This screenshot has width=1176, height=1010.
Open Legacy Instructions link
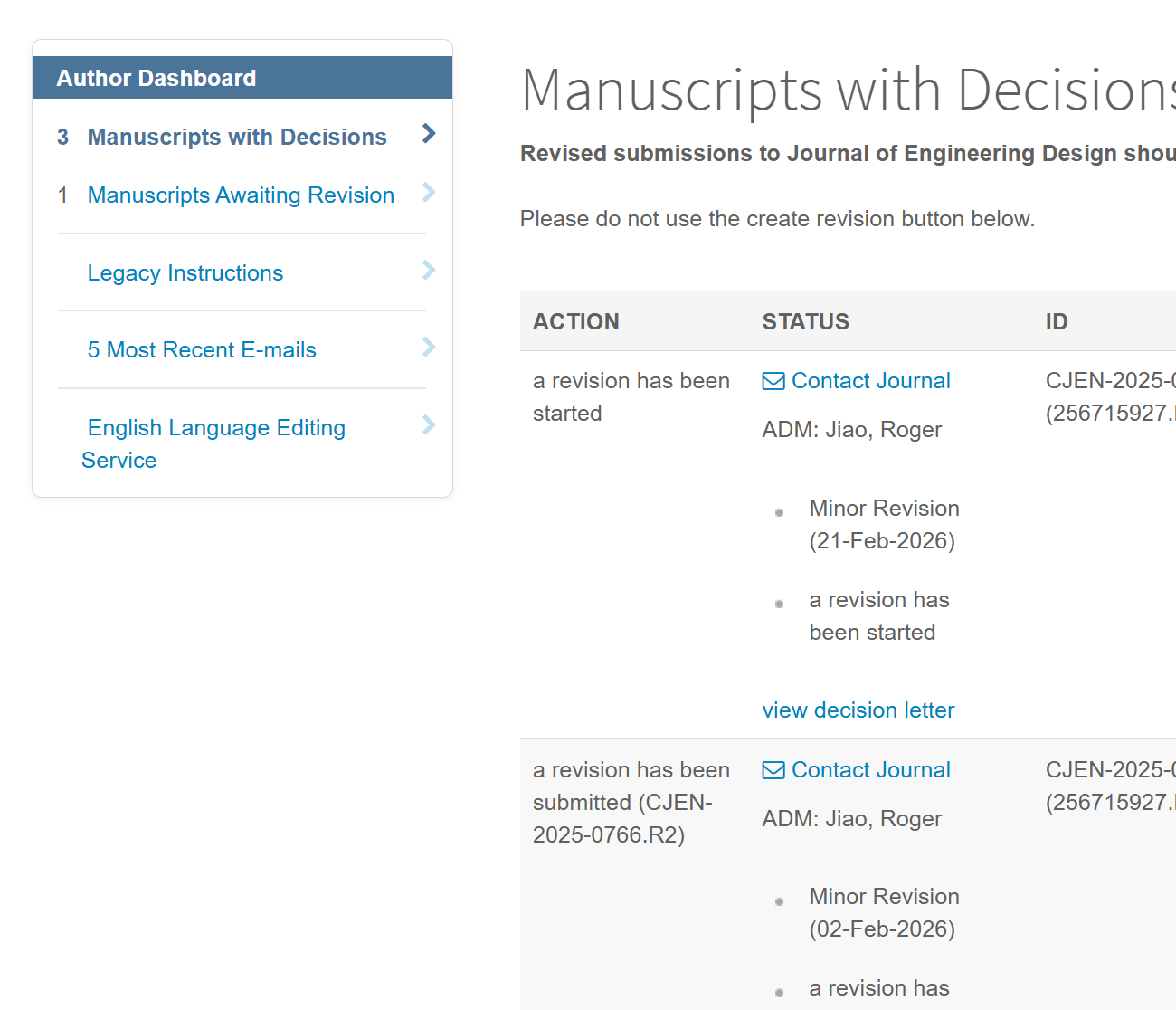tap(185, 273)
